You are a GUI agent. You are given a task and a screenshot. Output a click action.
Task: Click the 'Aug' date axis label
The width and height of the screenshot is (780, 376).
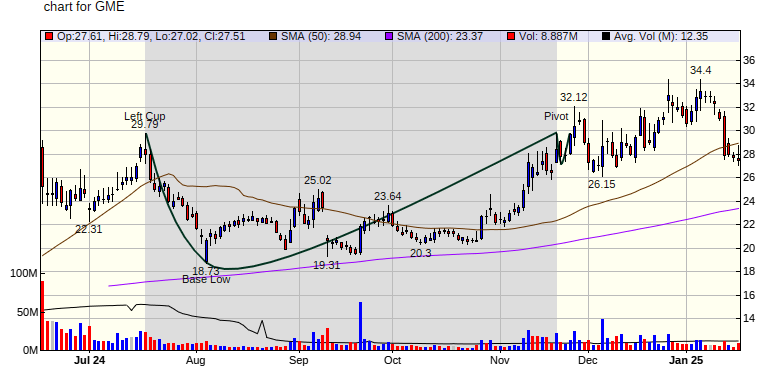(196, 360)
